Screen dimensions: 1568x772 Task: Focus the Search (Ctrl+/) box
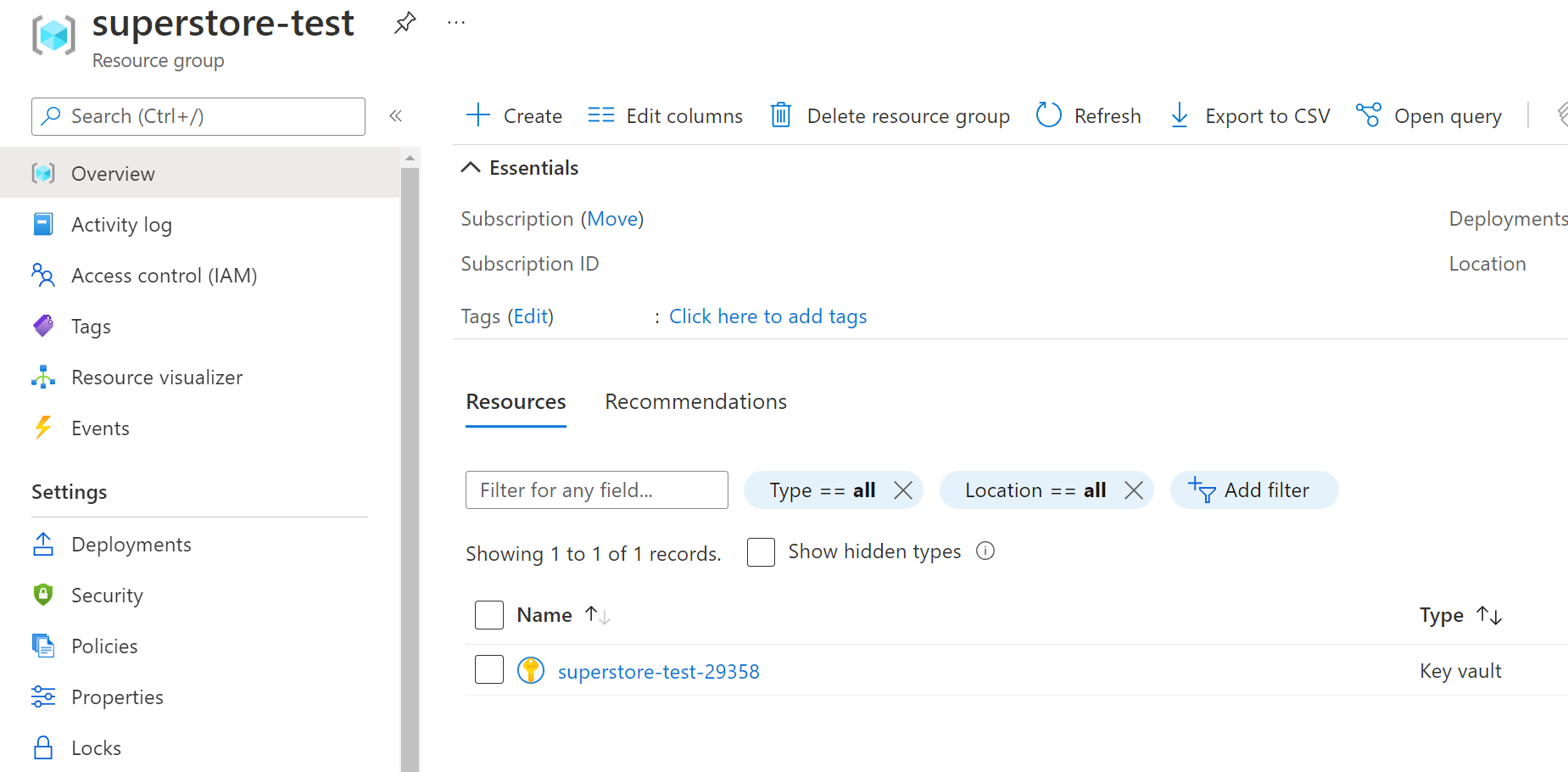[x=198, y=116]
